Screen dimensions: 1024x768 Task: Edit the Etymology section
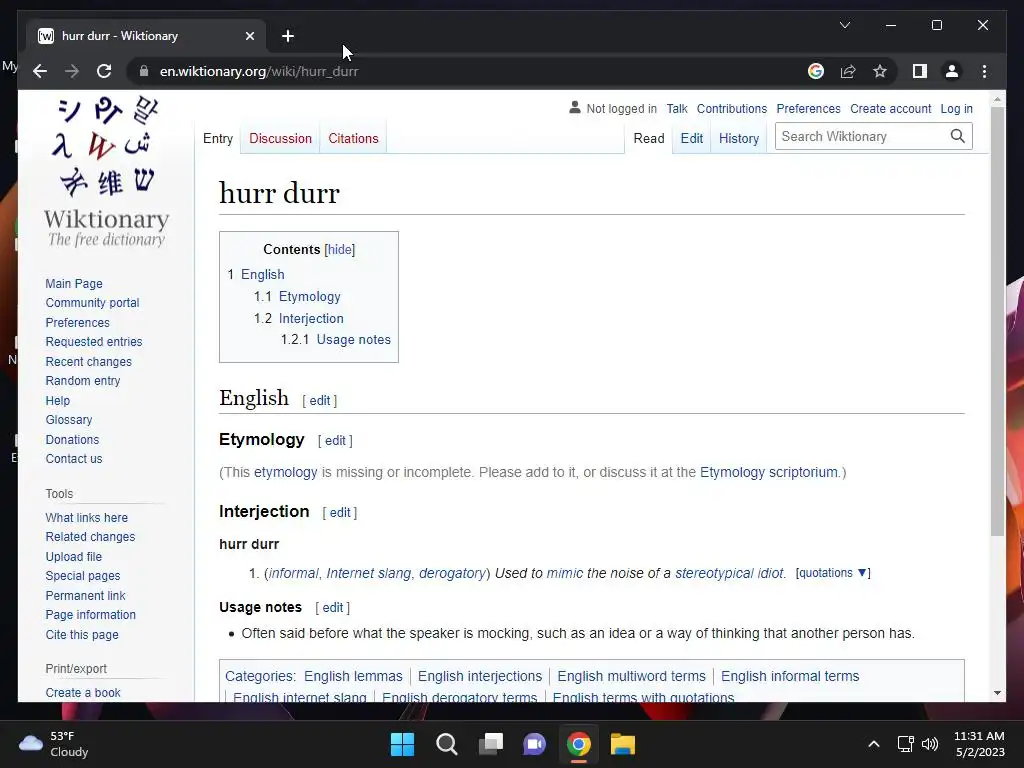335,441
